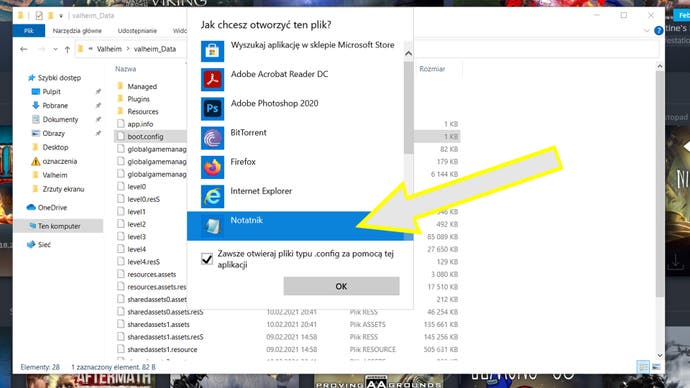Open Desktop folder in sidebar
This screenshot has height=388, width=690.
(x=55, y=147)
